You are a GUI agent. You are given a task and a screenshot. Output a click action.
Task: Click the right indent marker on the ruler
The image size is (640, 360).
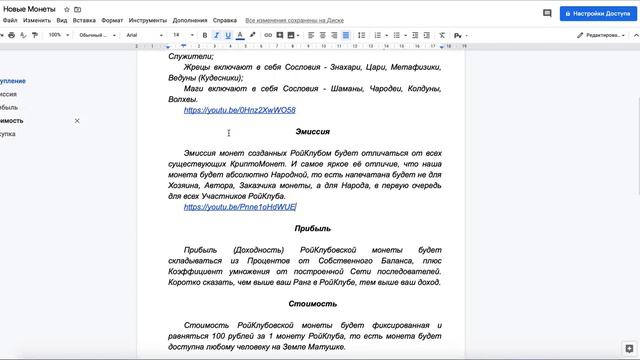coord(442,47)
